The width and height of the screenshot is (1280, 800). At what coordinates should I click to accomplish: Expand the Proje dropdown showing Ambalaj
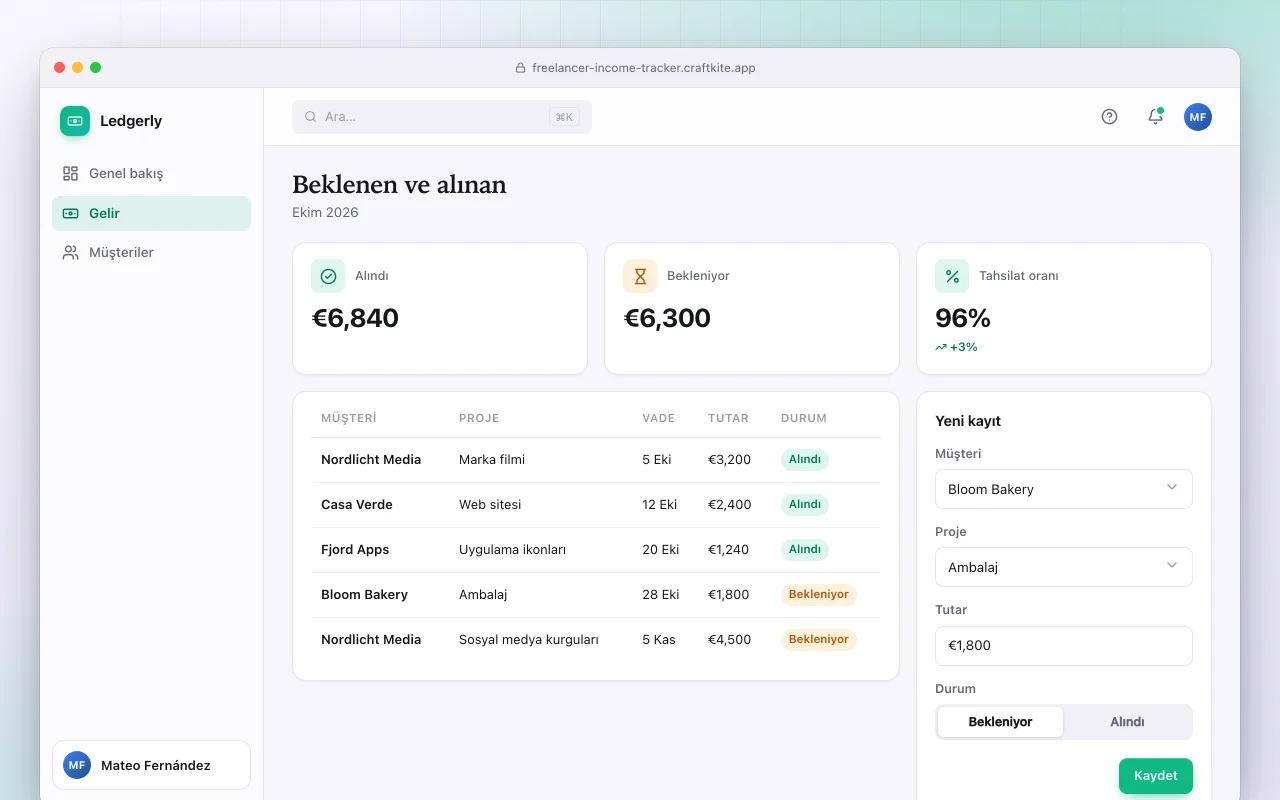tap(1064, 567)
